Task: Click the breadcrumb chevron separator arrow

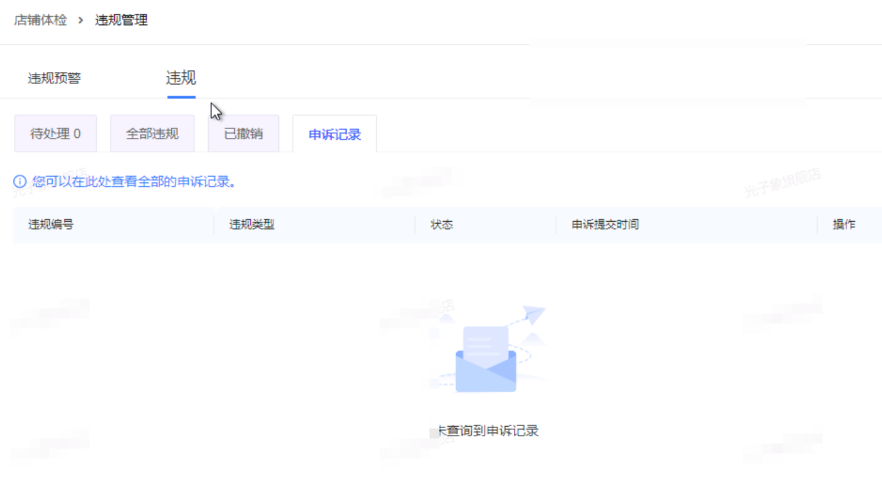Action: pyautogui.click(x=81, y=20)
